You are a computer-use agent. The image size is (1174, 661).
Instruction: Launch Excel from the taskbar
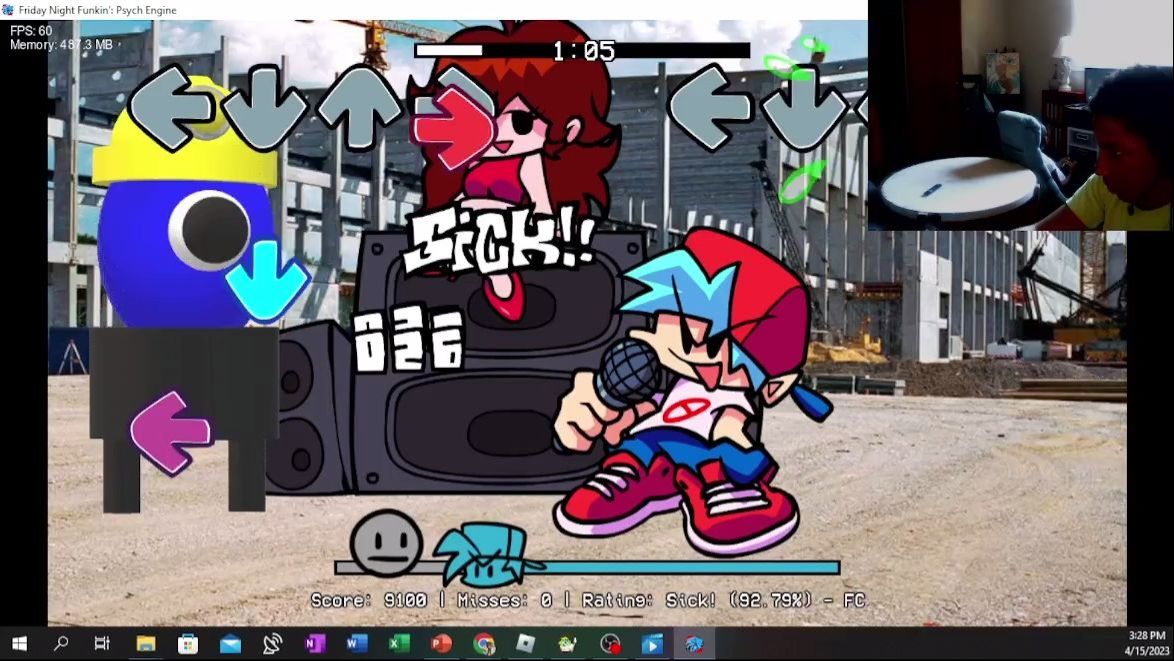[x=398, y=644]
